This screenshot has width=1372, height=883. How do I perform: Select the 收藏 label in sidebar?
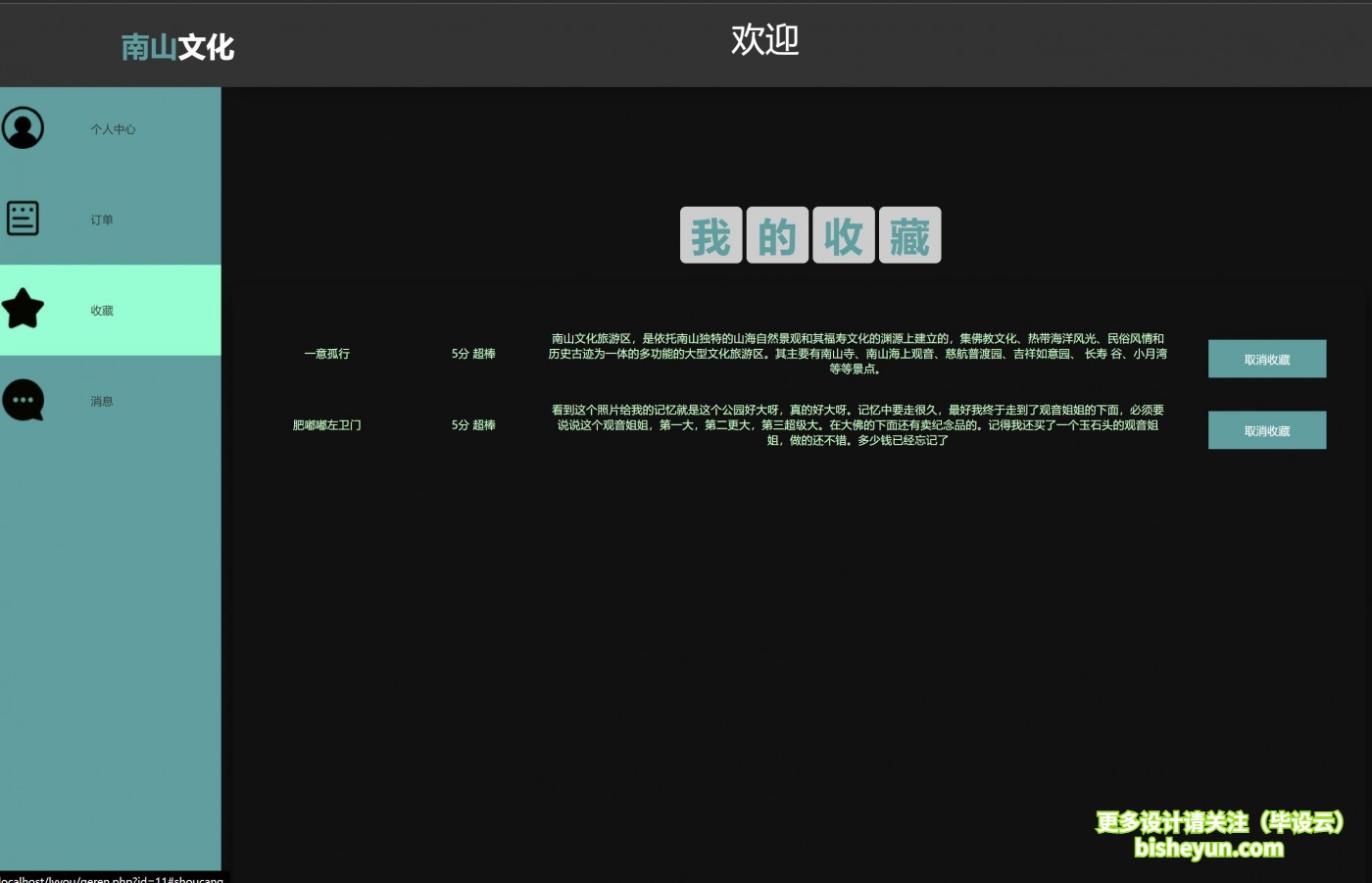(102, 311)
